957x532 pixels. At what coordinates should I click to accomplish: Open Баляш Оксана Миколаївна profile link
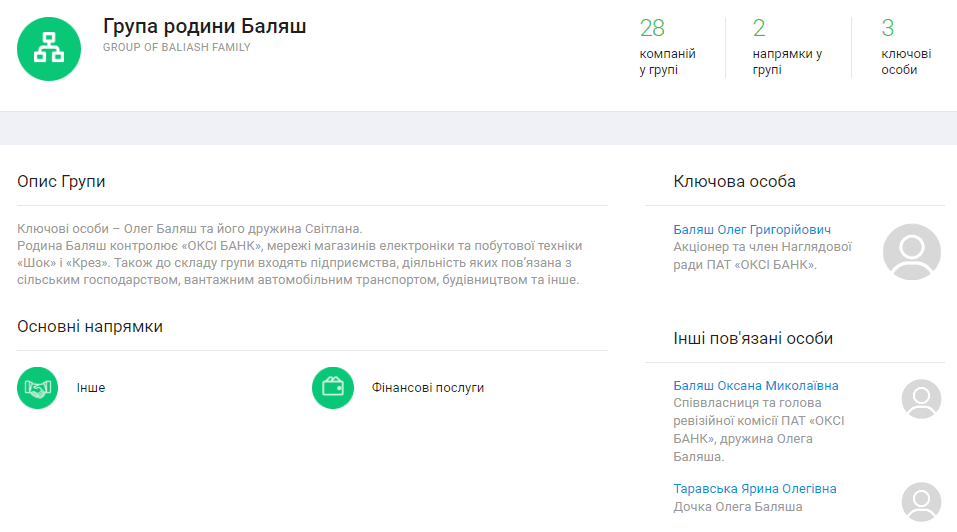[x=756, y=386]
